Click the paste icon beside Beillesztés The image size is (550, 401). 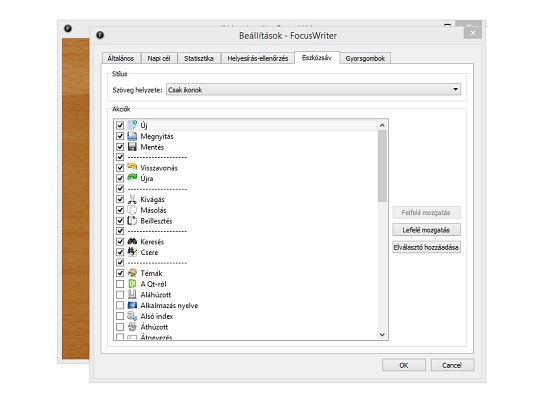point(132,221)
